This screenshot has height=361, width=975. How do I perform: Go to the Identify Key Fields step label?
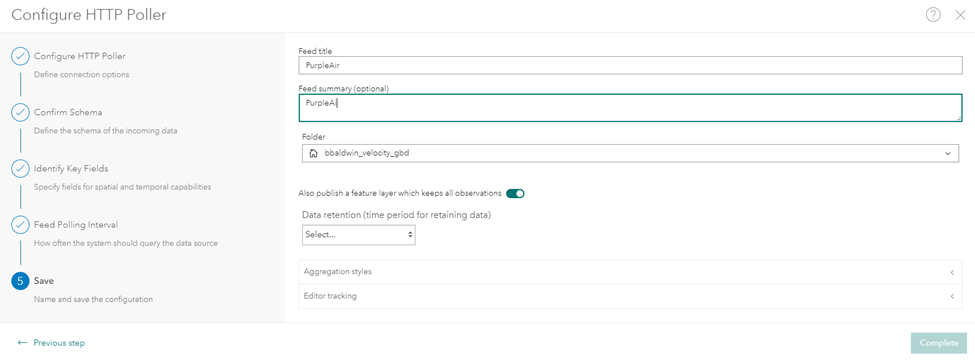coord(72,168)
